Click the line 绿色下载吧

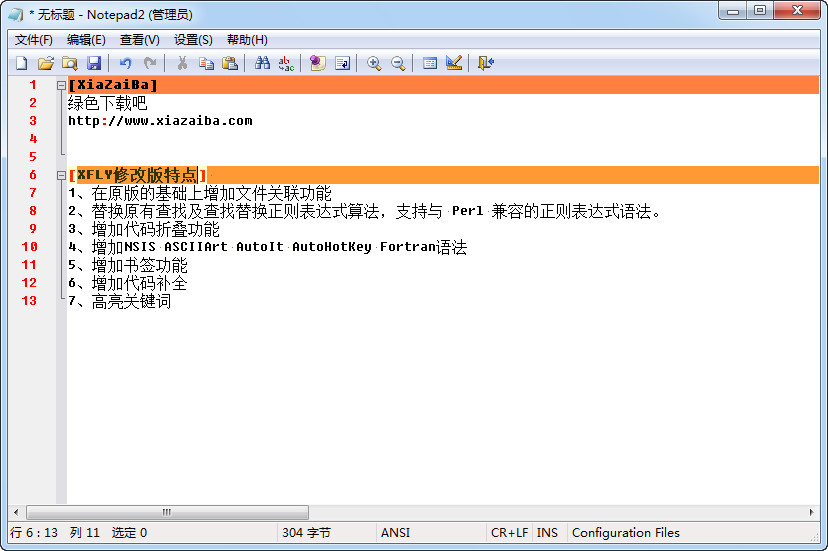107,102
